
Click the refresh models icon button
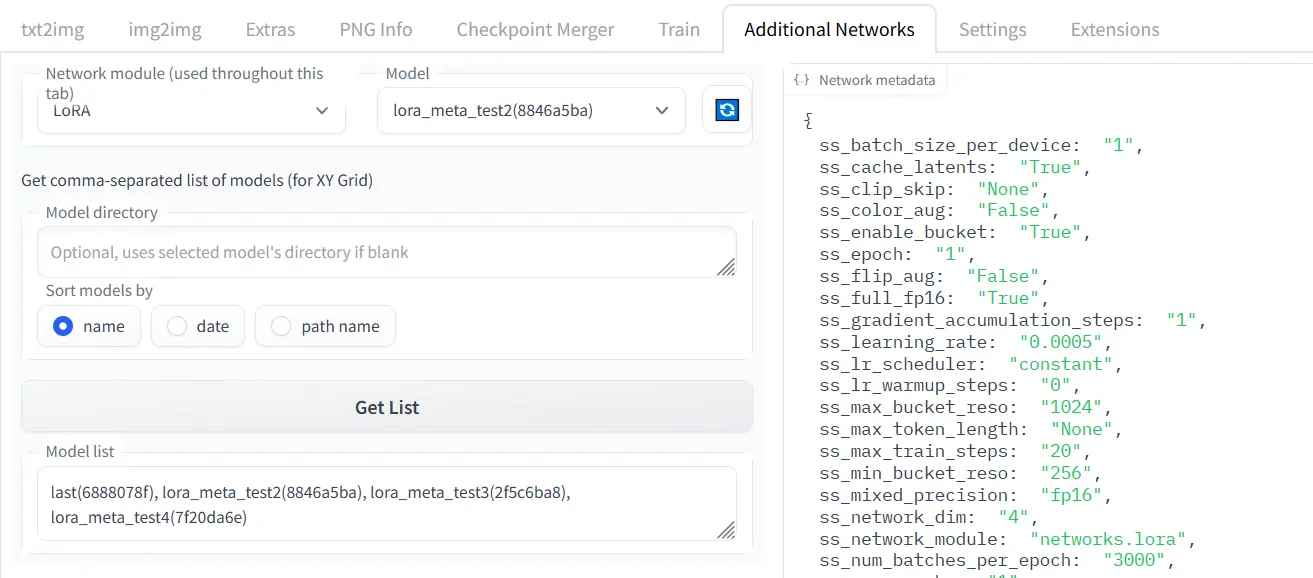coord(727,110)
